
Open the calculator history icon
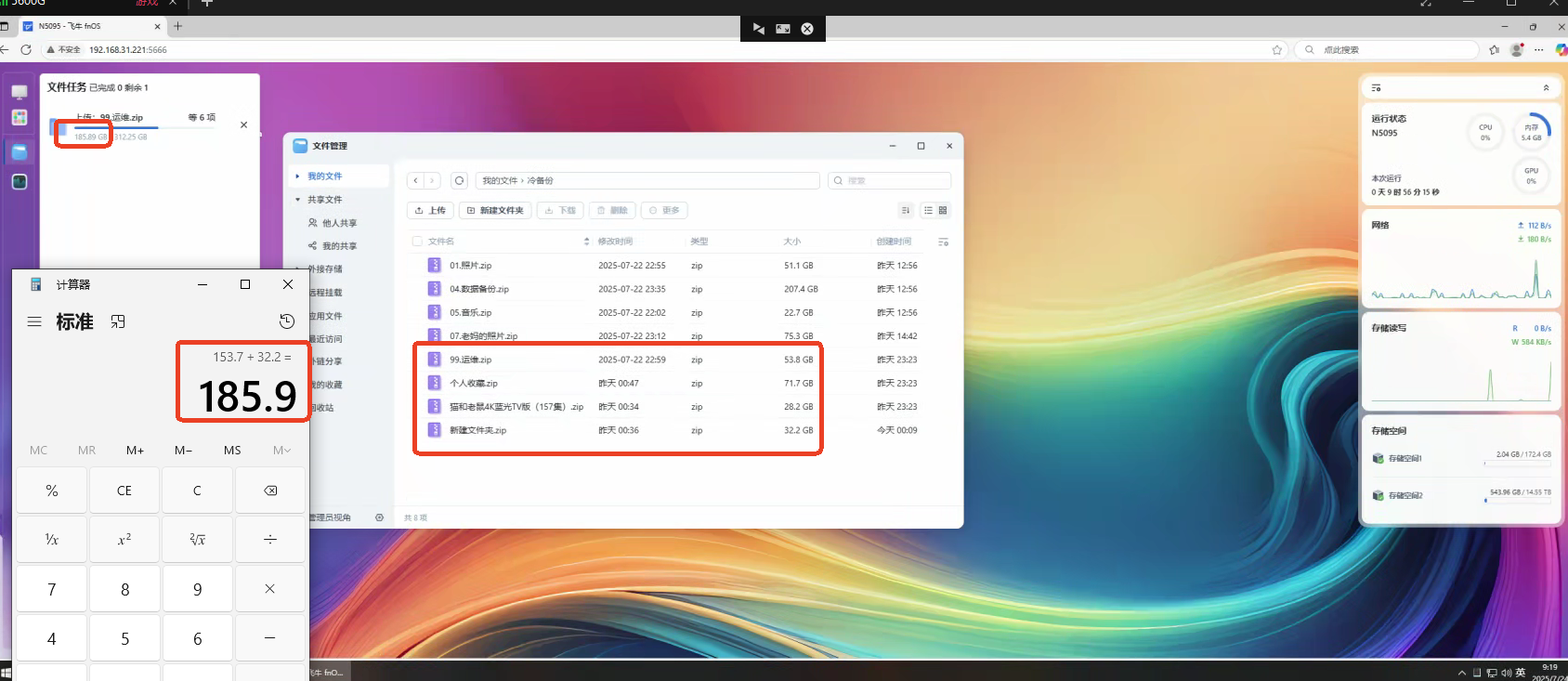tap(287, 321)
